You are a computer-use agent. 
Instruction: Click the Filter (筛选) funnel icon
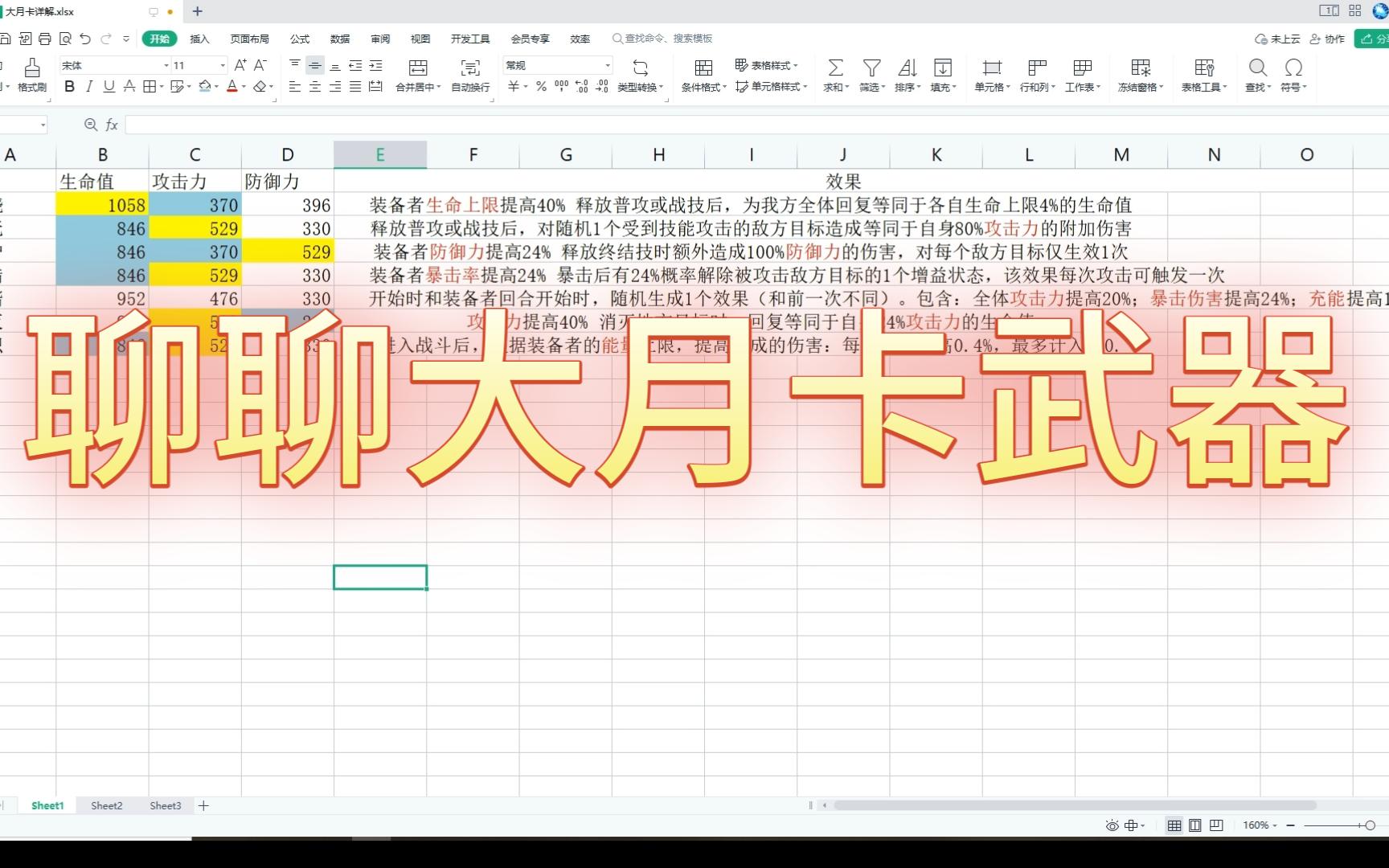pyautogui.click(x=872, y=67)
